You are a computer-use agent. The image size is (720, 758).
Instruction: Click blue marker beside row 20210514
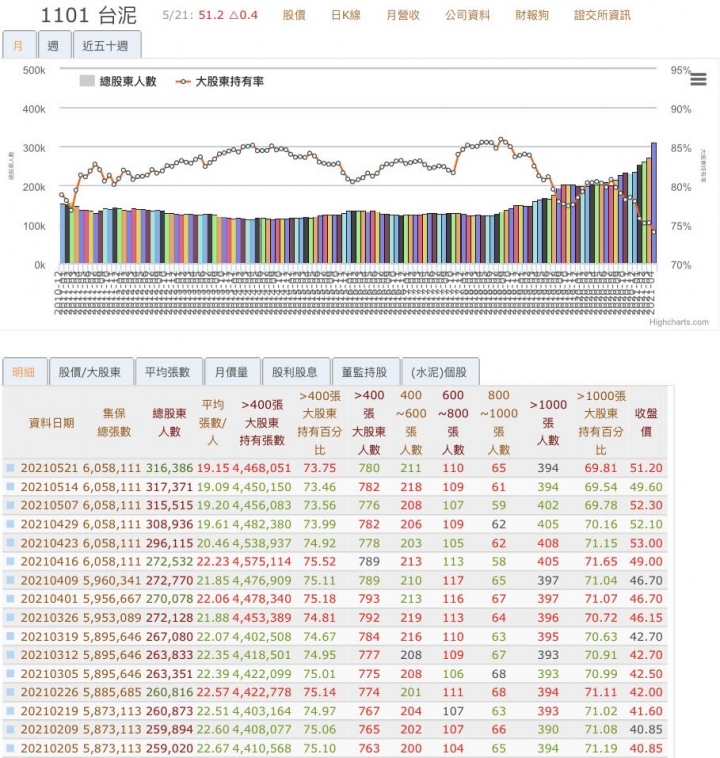pos(10,486)
